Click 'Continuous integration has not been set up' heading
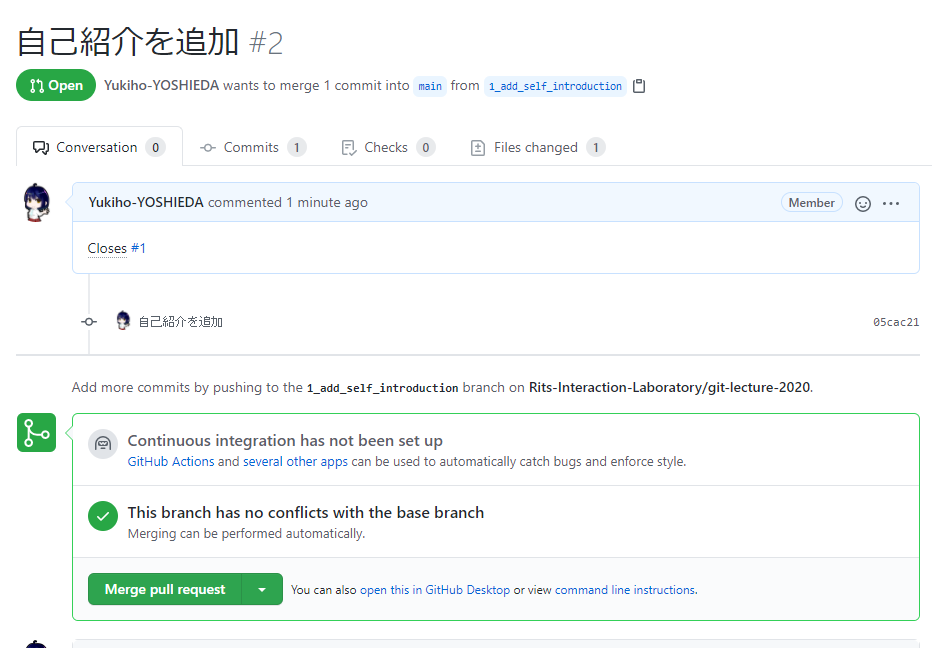 click(285, 441)
